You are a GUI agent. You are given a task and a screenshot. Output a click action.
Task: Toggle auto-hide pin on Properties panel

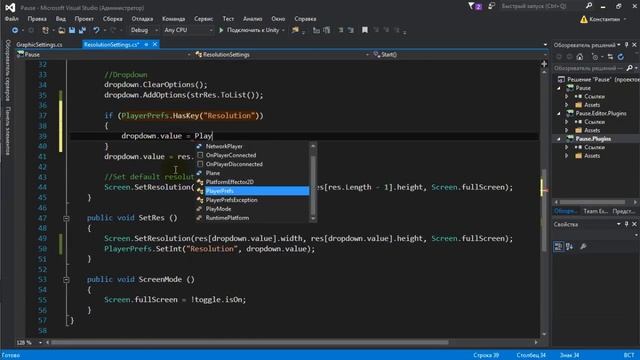click(627, 224)
